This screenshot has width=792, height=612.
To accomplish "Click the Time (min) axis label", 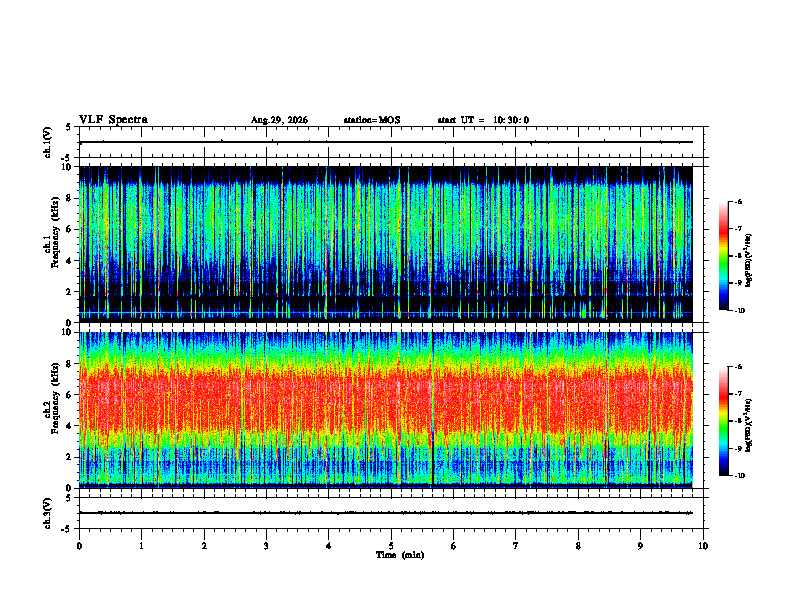I will tap(400, 555).
